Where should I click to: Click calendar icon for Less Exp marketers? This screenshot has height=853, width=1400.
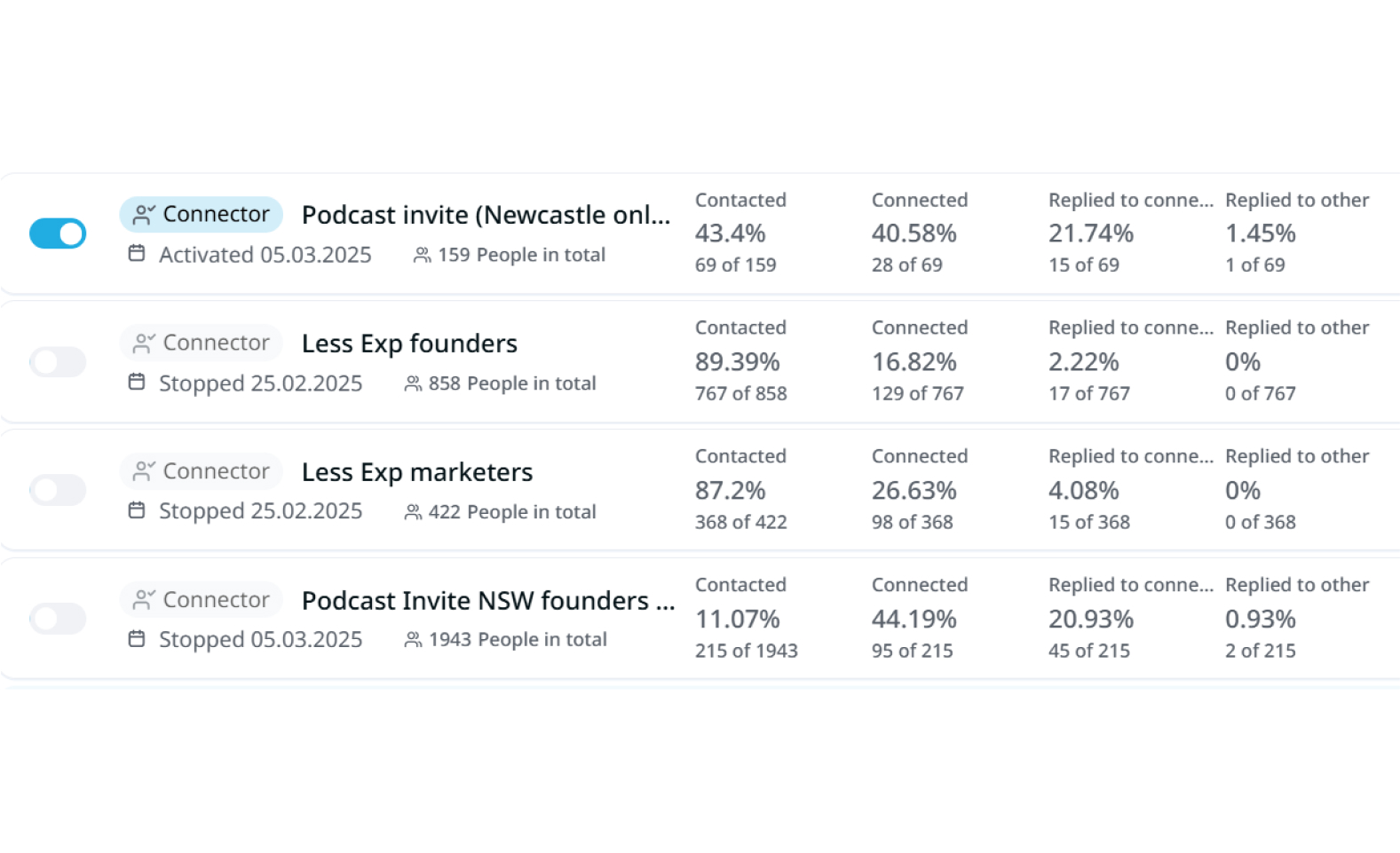pos(137,510)
